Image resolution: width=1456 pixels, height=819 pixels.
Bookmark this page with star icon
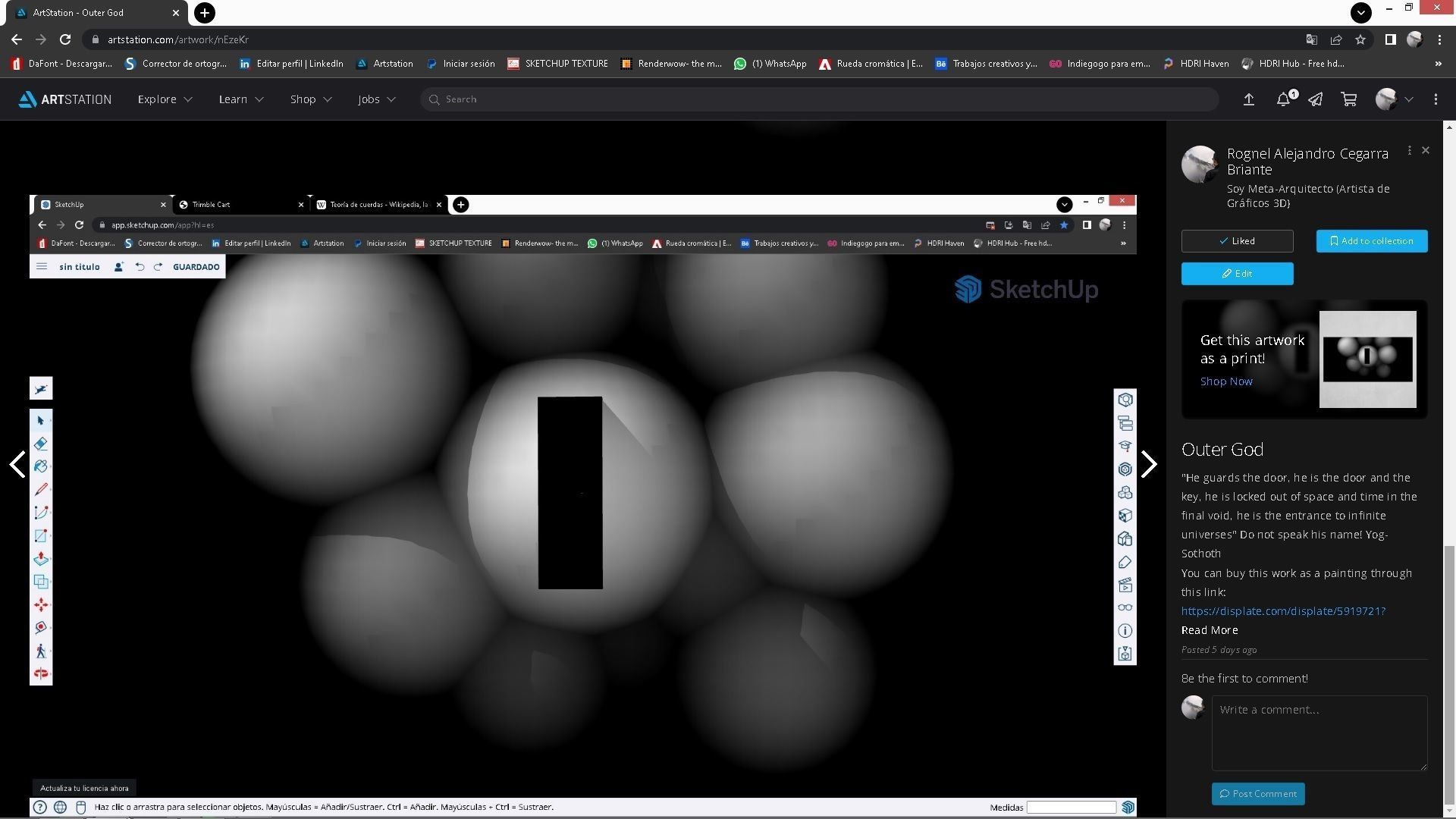pyautogui.click(x=1360, y=39)
